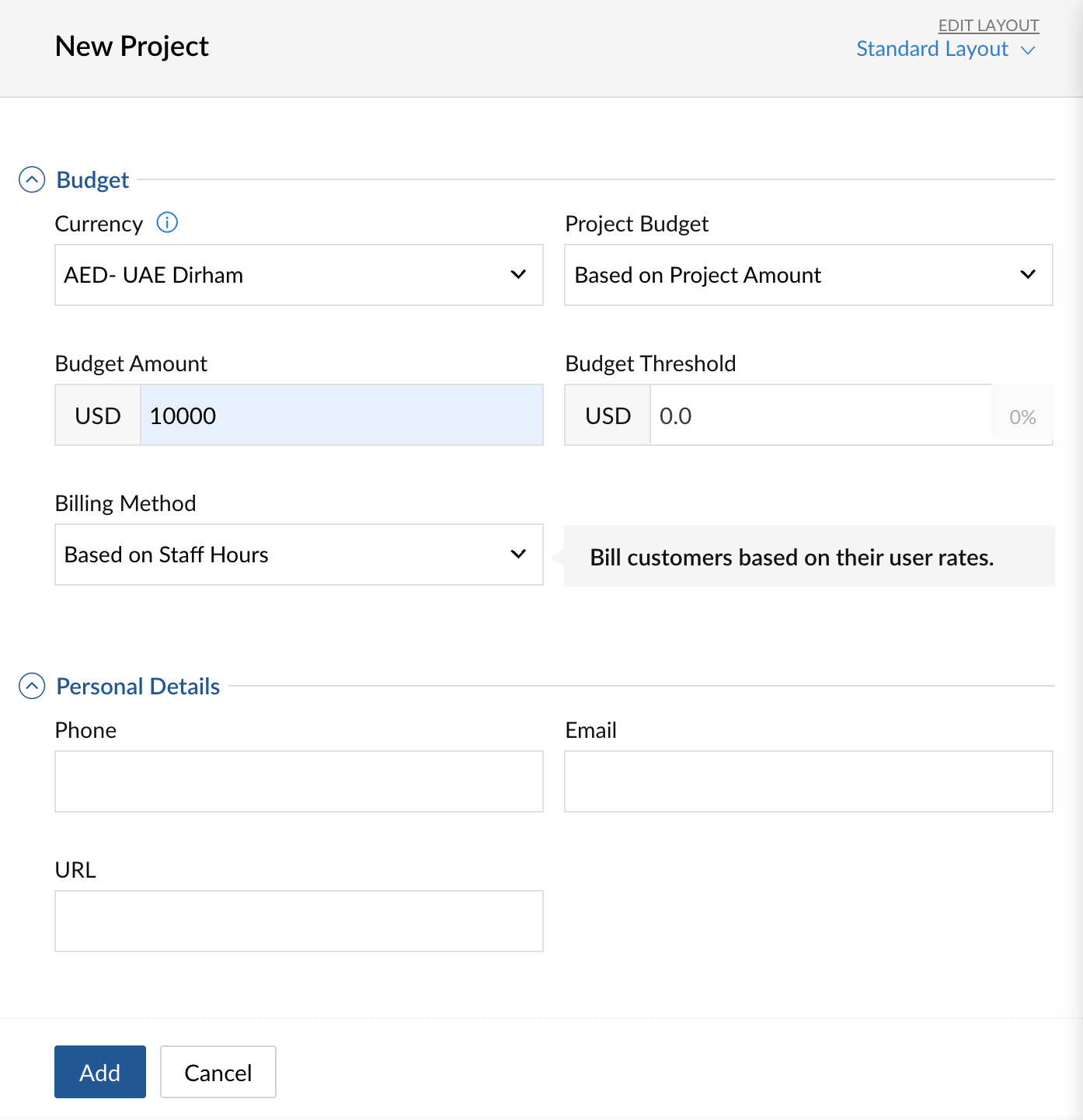
Task: Focus the Budget Amount input field
Action: pos(342,415)
